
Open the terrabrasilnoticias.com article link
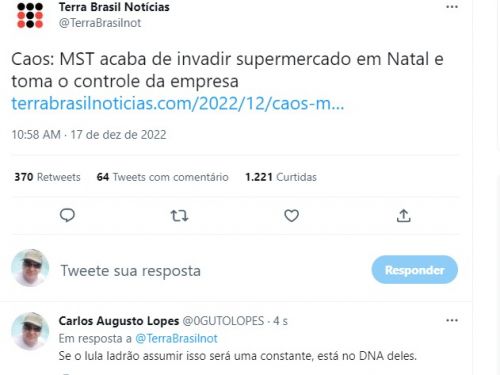pyautogui.click(x=178, y=104)
